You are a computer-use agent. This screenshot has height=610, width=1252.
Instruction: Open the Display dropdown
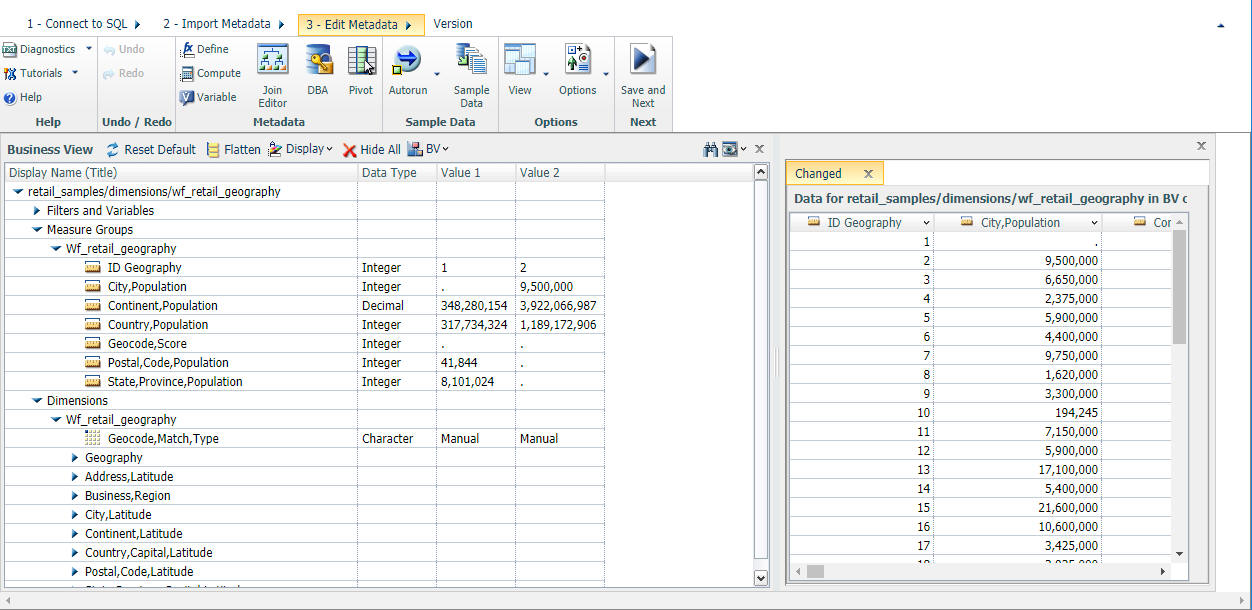pos(299,149)
